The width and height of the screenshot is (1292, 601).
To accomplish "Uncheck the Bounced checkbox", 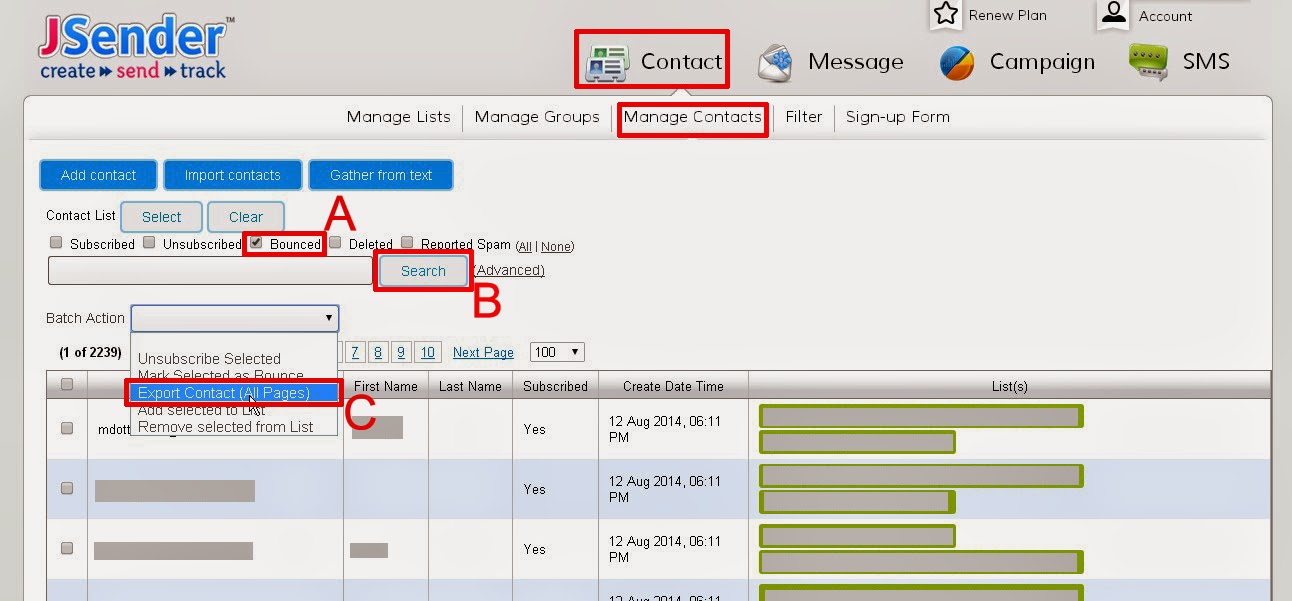I will pyautogui.click(x=256, y=242).
